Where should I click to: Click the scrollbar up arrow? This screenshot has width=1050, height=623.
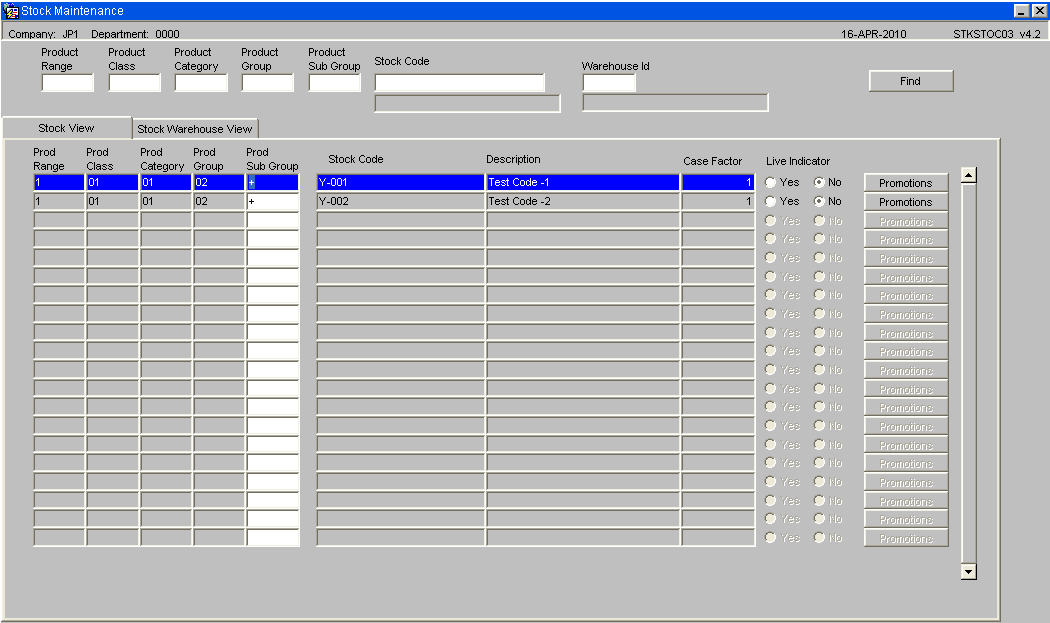[968, 175]
